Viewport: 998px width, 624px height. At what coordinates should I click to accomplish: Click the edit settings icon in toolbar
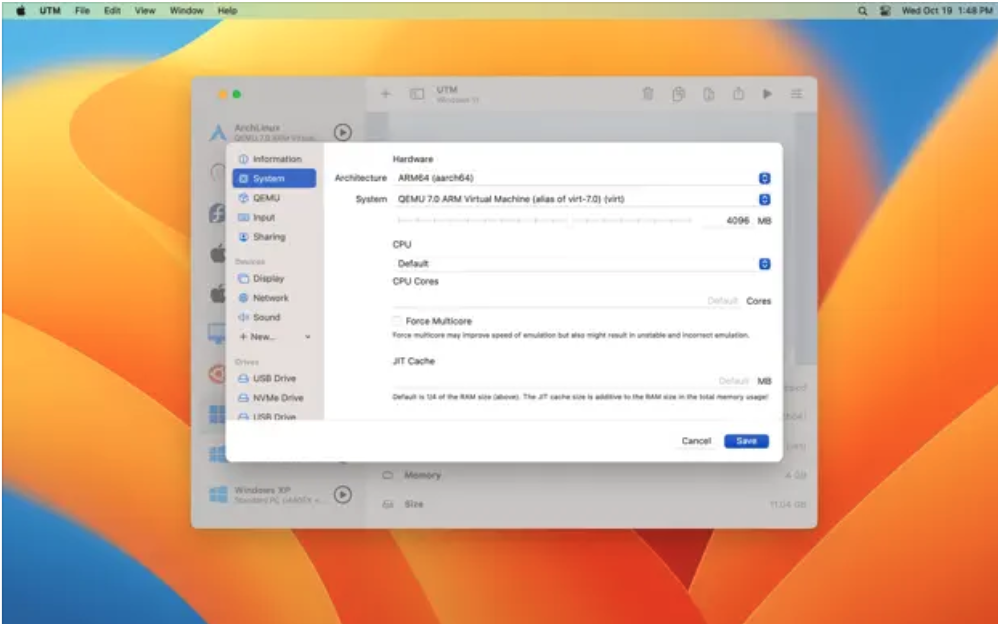796,94
